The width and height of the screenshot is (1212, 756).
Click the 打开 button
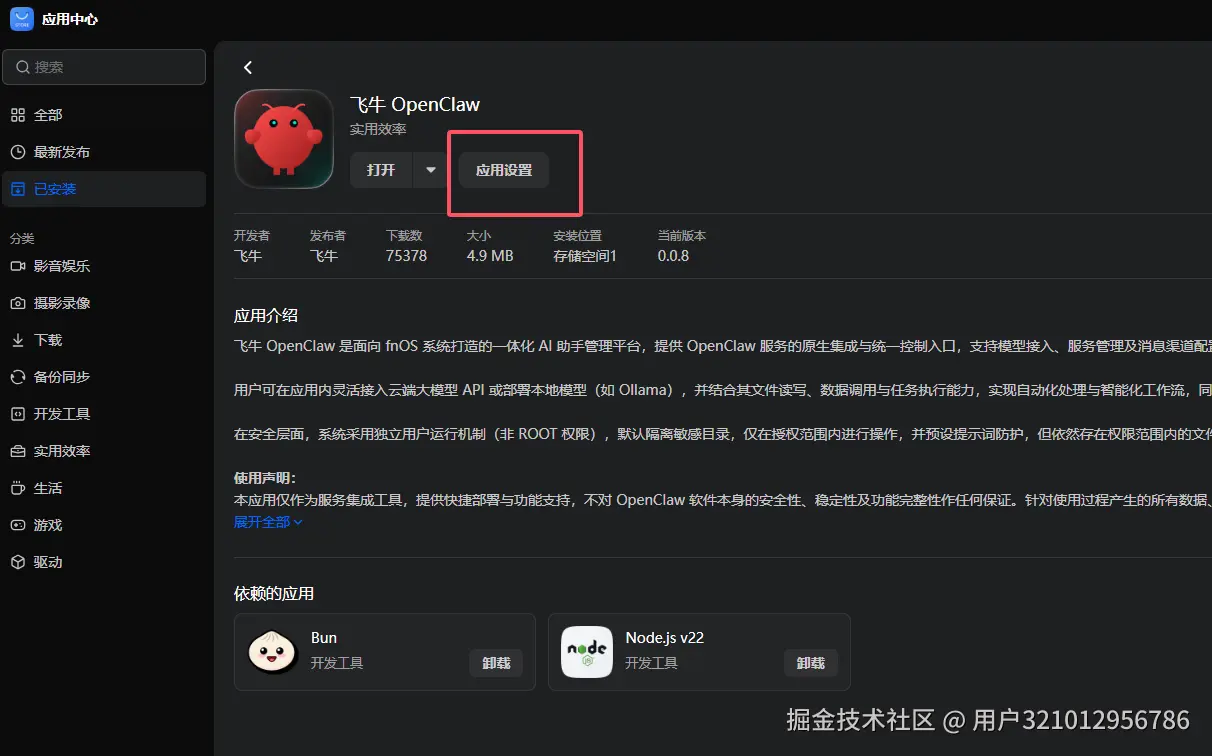(x=381, y=170)
